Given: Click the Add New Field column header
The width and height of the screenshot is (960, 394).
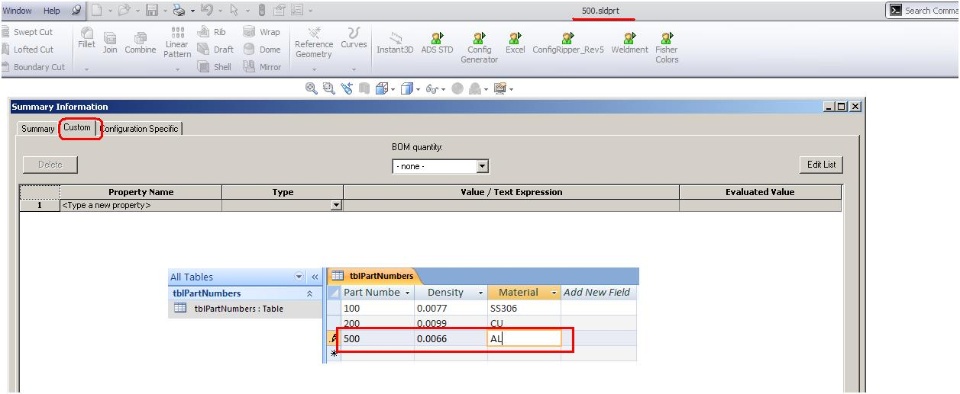Looking at the screenshot, I should tap(597, 292).
